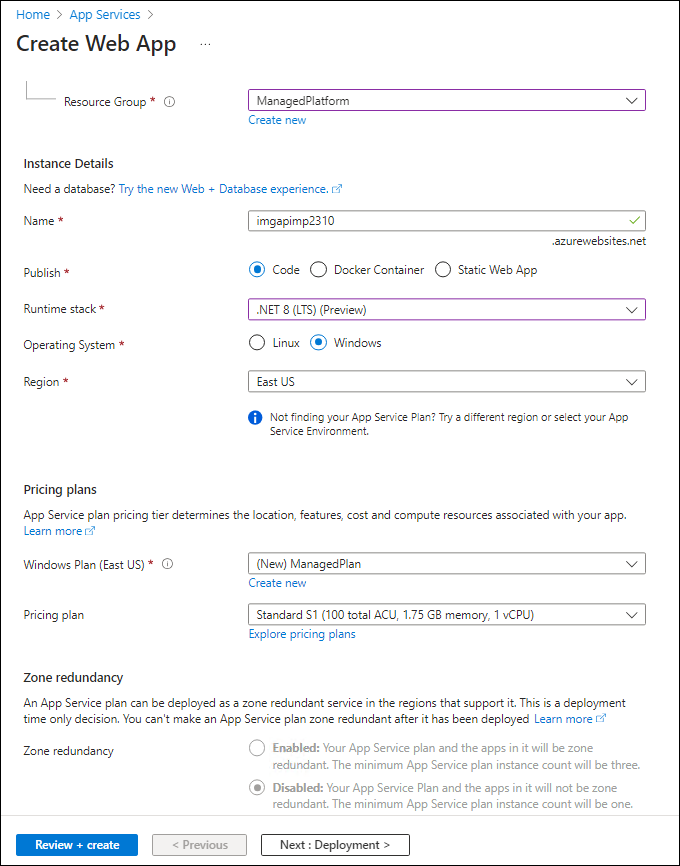Switch Operating System to Linux
The image size is (680, 866).
click(257, 342)
